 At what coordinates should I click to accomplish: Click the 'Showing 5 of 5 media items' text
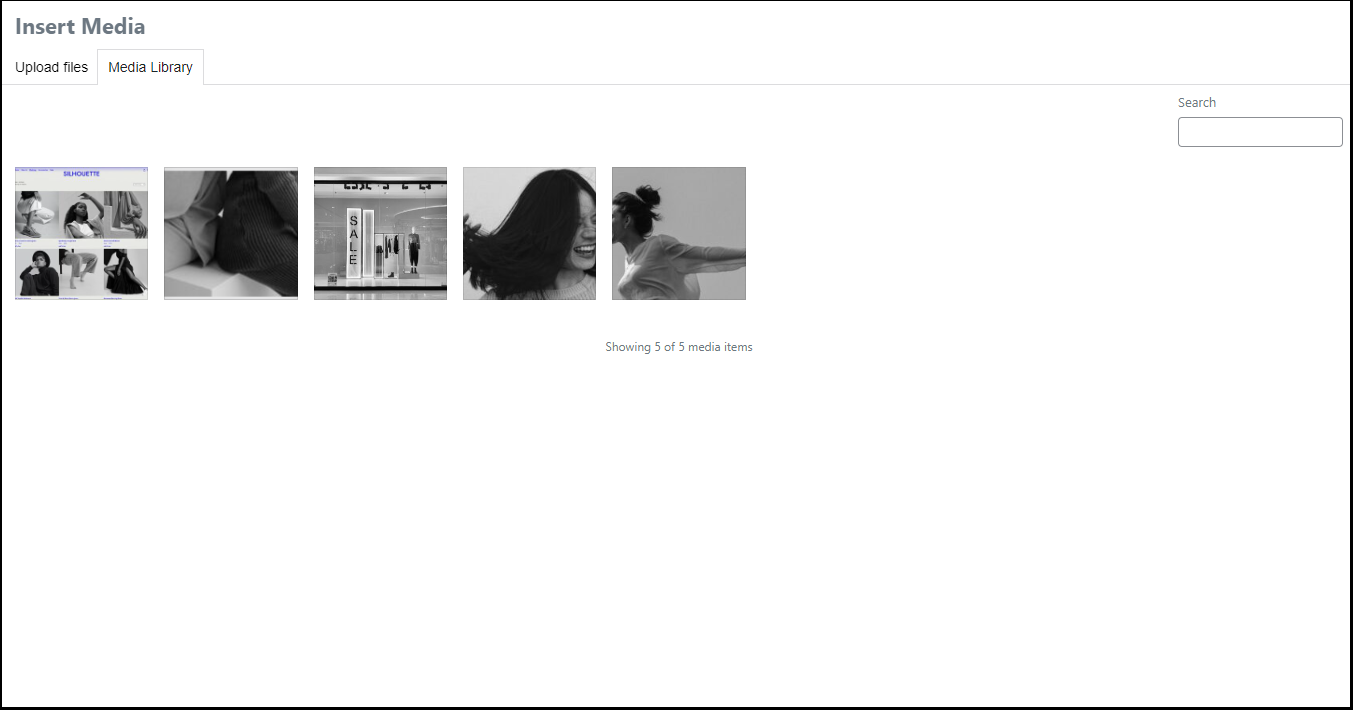[678, 347]
